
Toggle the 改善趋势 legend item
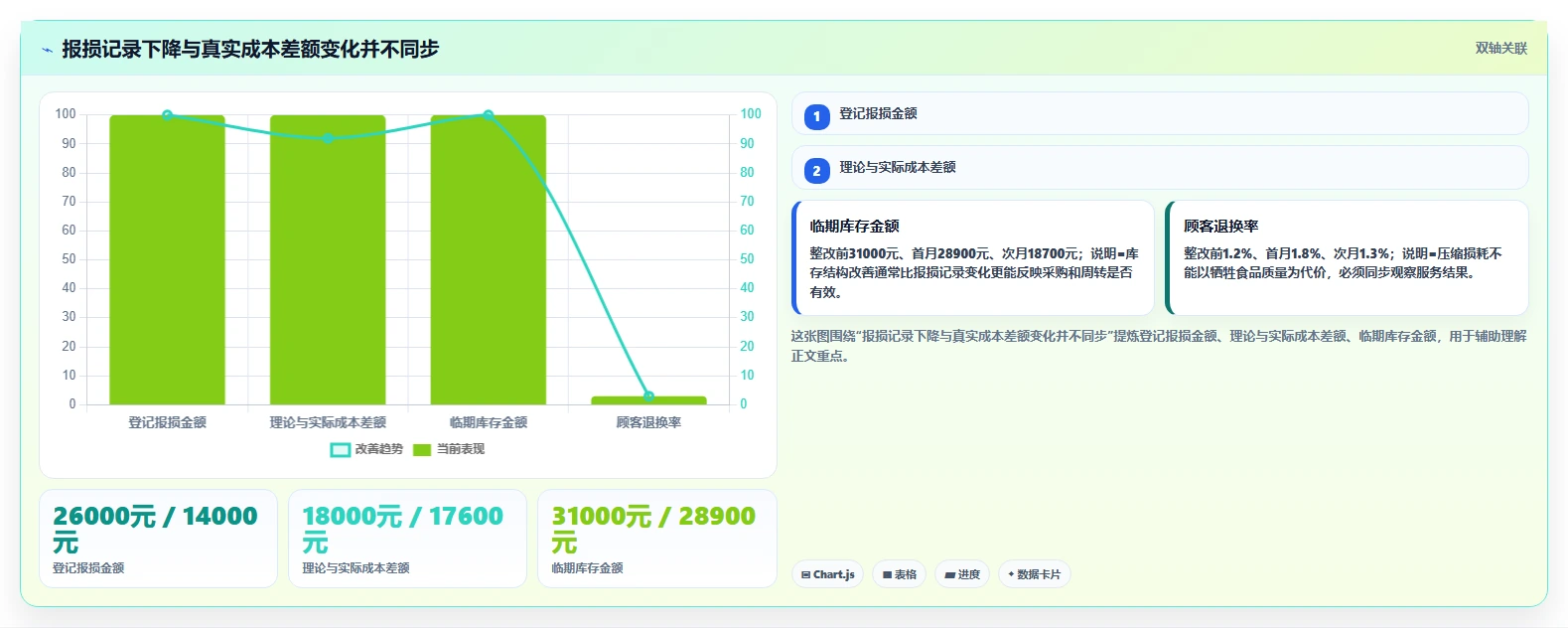click(x=366, y=449)
